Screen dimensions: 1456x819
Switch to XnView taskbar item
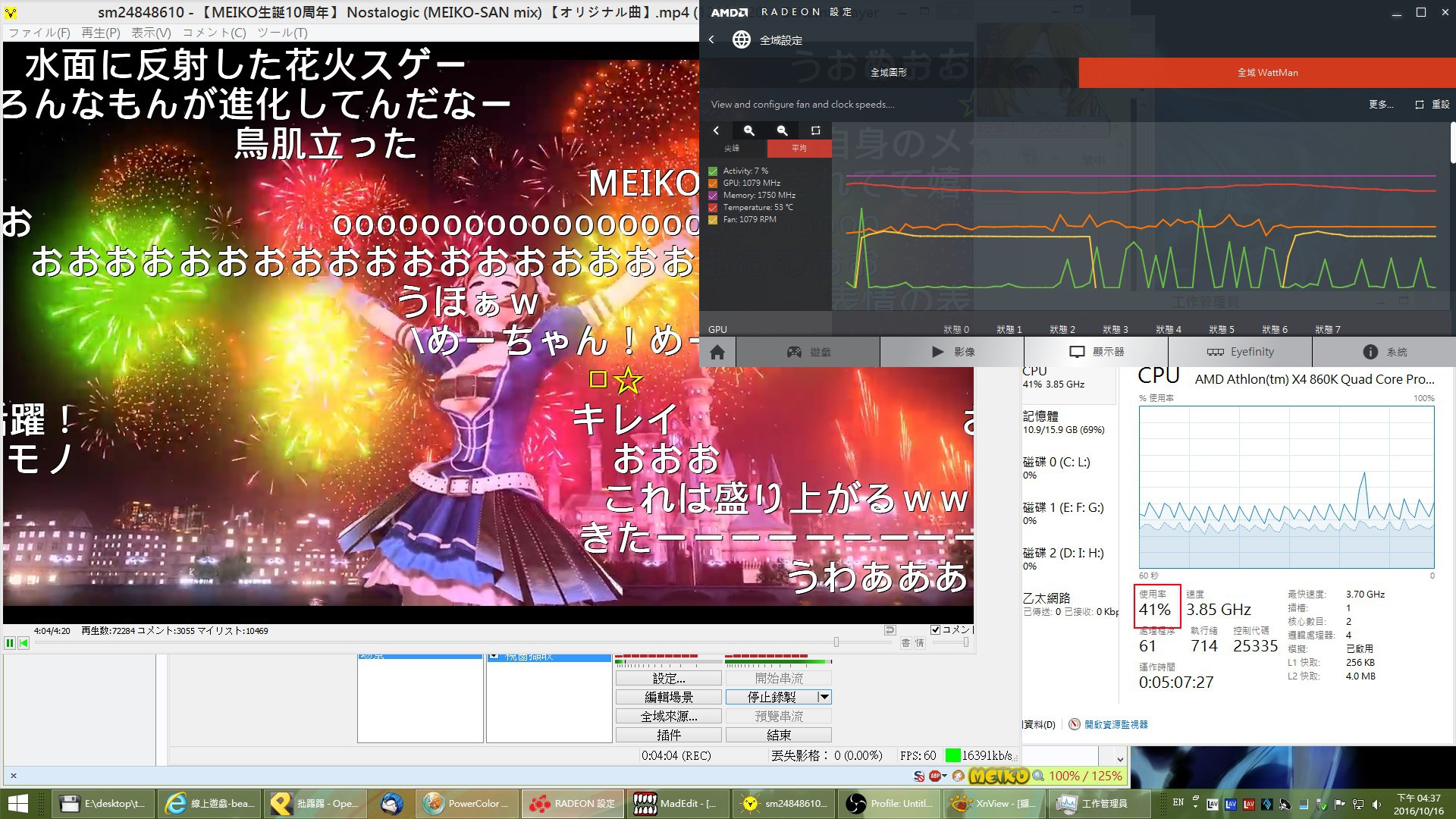point(996,804)
